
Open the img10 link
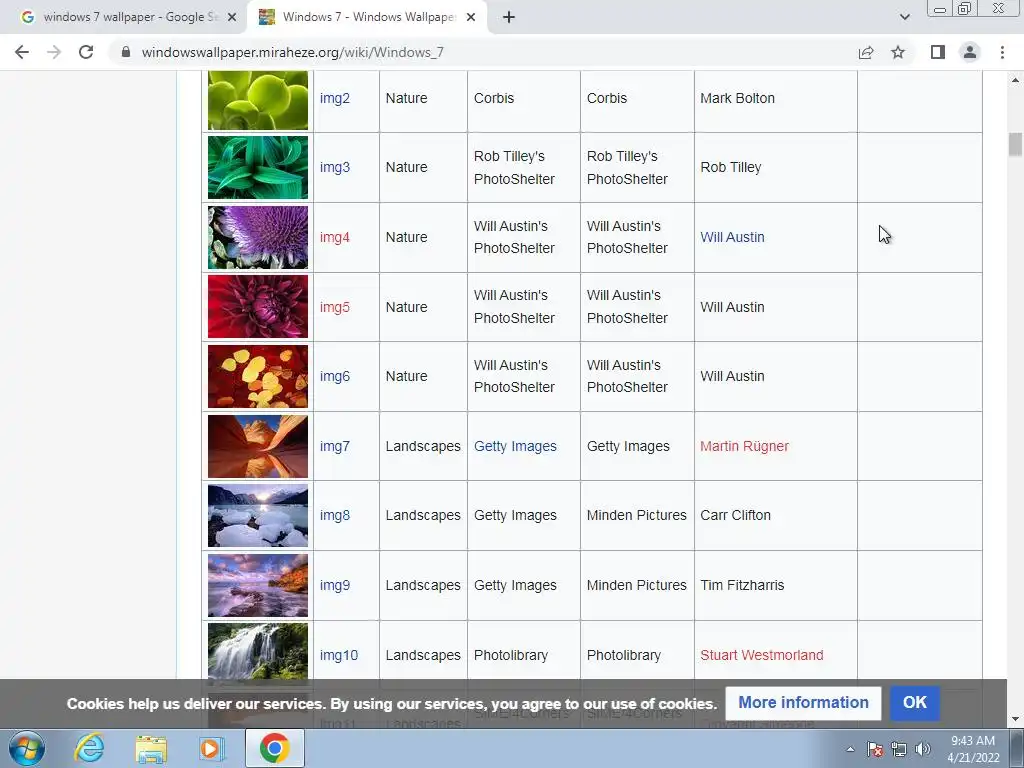(339, 655)
